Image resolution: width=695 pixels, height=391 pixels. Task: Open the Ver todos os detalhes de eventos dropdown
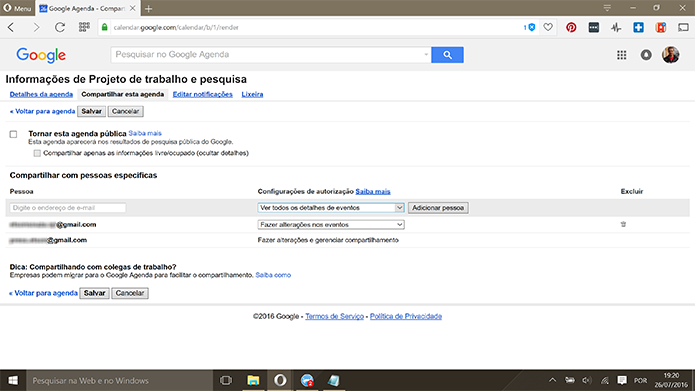tap(331, 208)
